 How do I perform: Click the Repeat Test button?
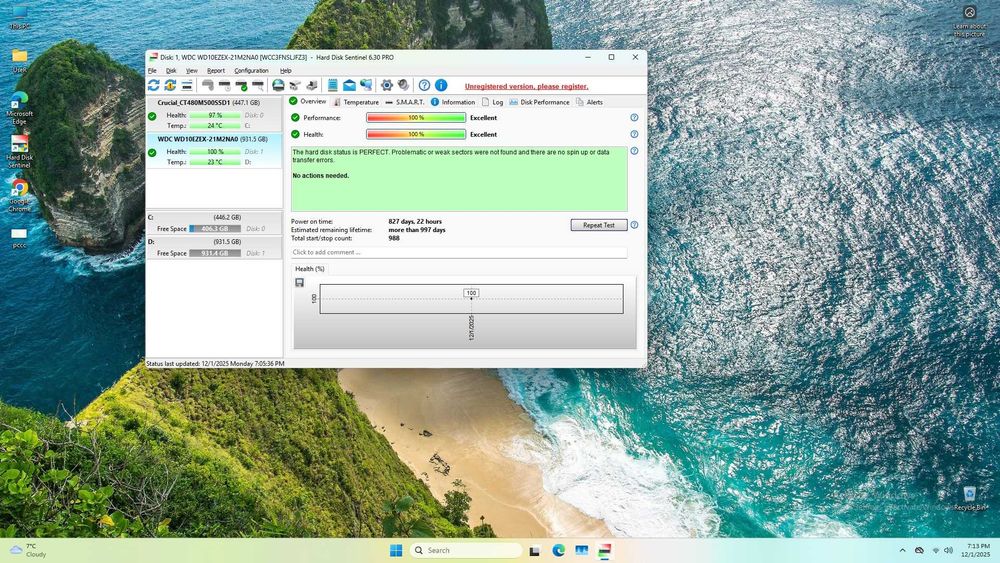tap(599, 225)
